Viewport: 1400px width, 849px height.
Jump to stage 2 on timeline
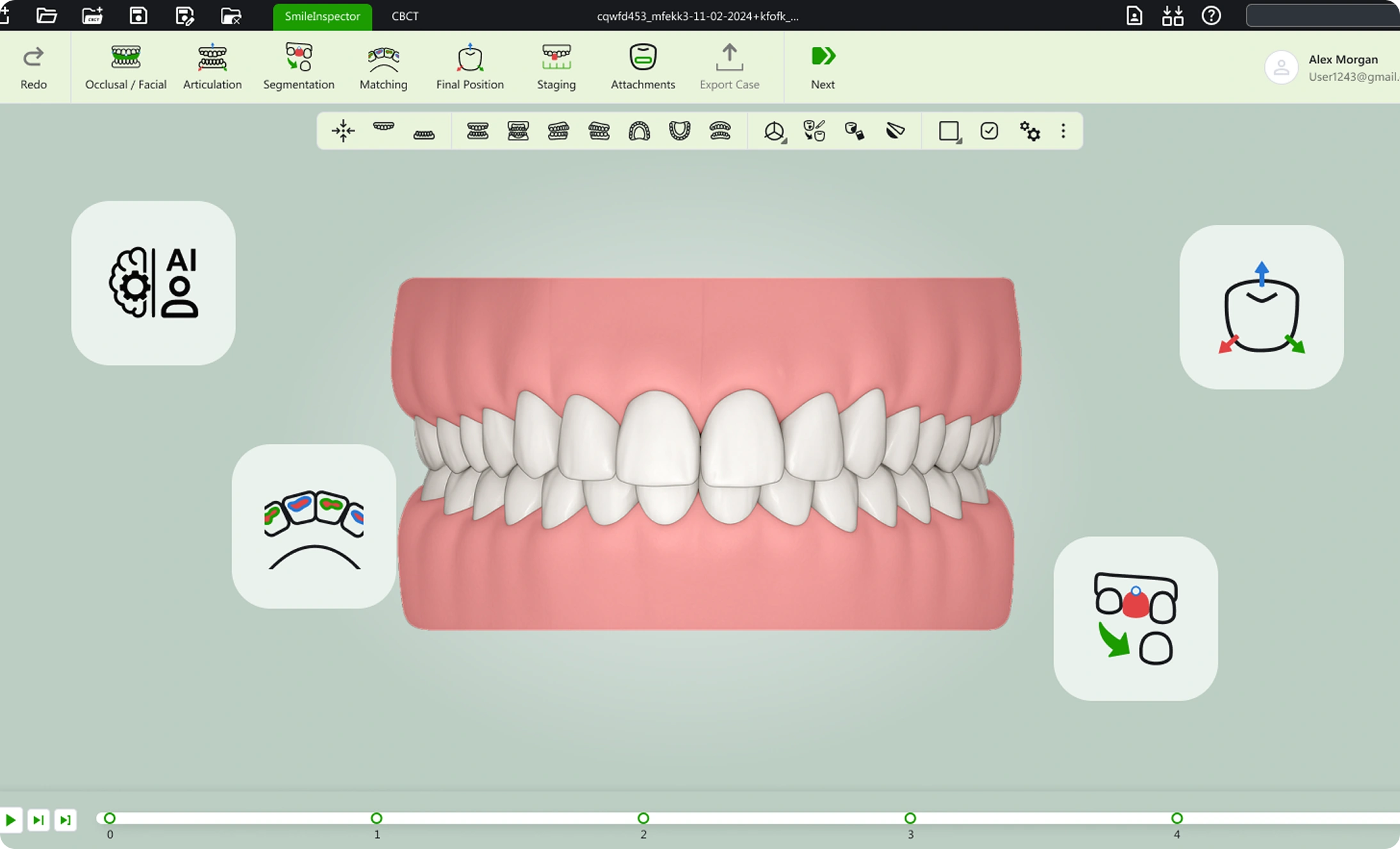pos(643,818)
